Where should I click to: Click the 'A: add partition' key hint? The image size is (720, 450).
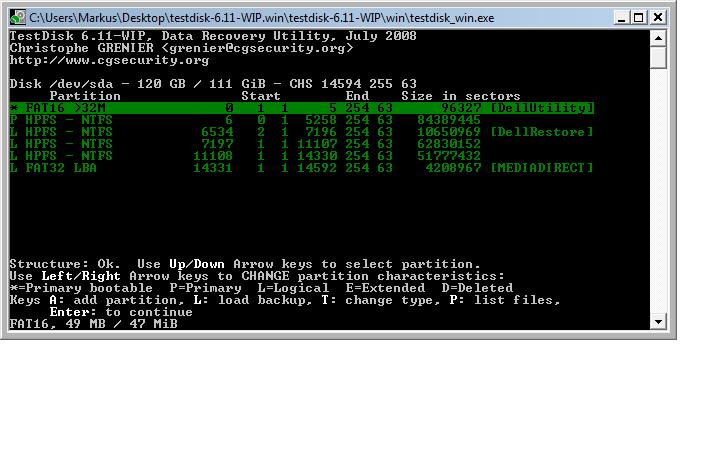(113, 300)
